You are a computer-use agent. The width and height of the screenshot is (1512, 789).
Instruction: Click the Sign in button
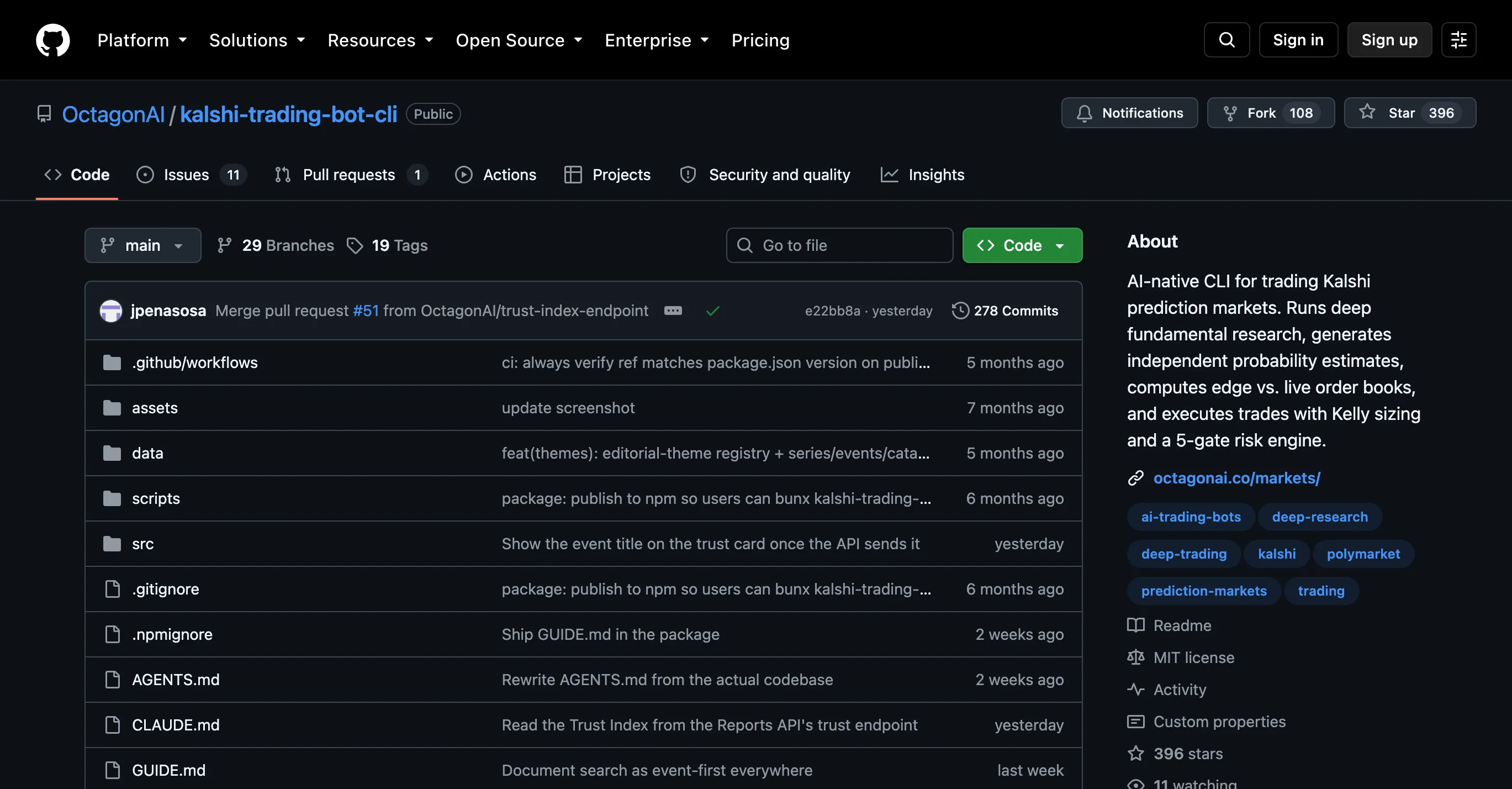1298,40
